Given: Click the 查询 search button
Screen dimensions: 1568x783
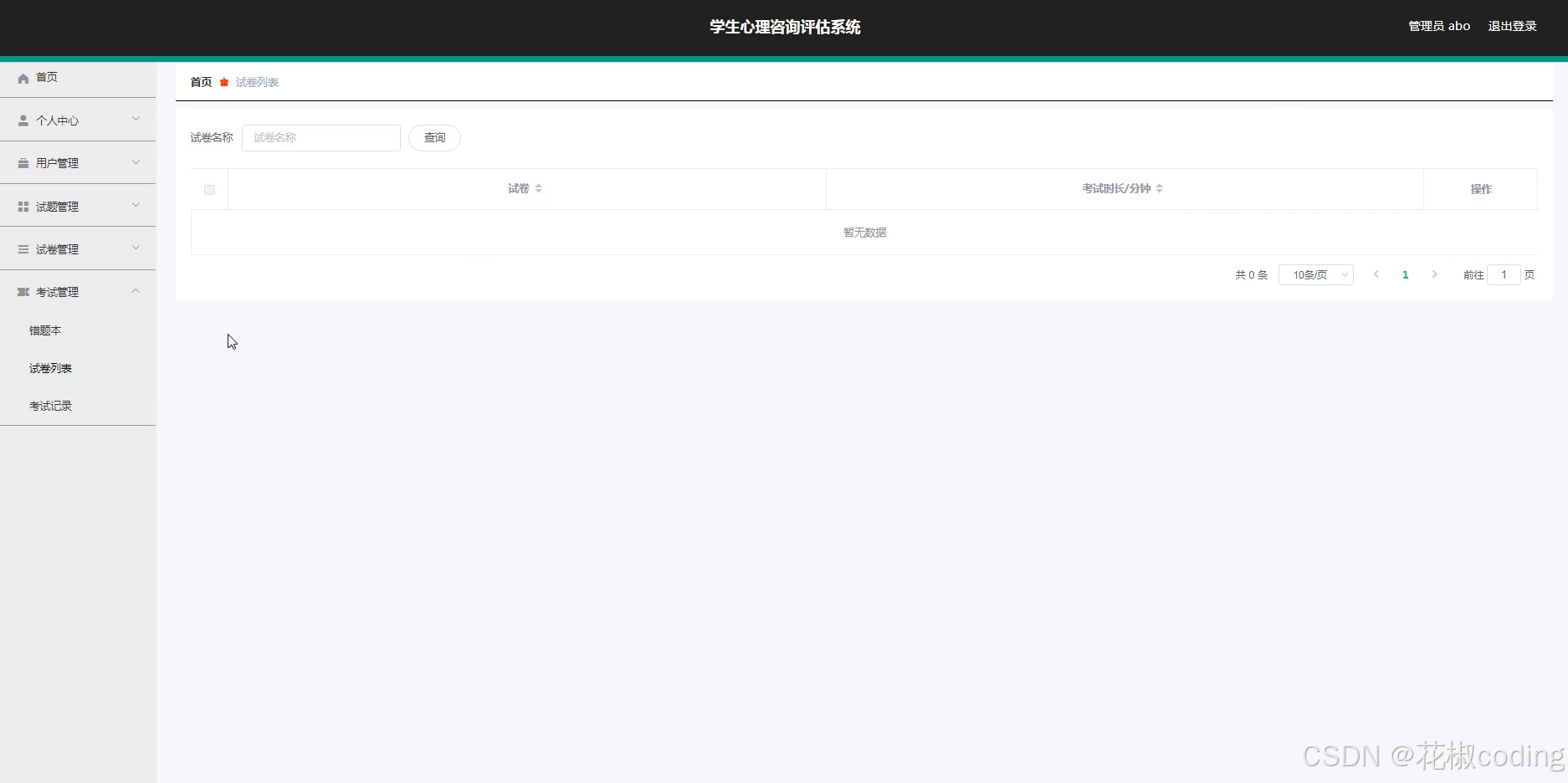Looking at the screenshot, I should 434,137.
